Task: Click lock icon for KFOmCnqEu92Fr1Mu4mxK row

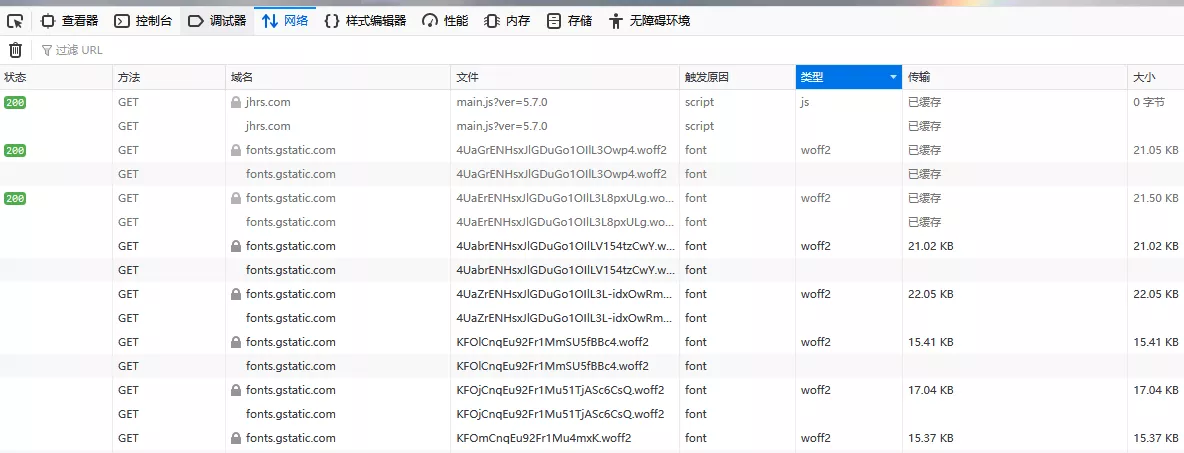Action: 236,438
